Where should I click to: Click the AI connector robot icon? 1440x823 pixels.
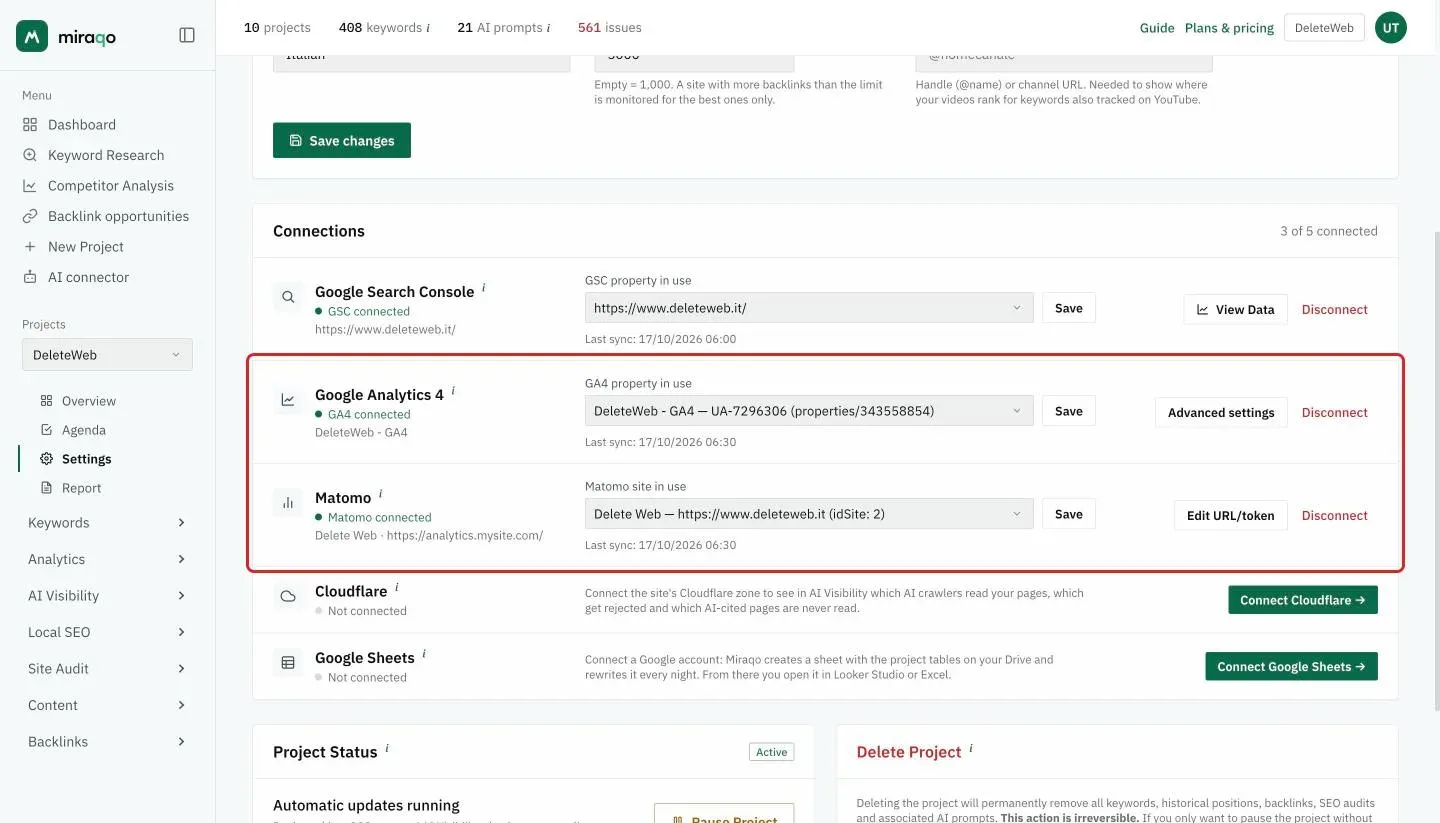click(30, 277)
